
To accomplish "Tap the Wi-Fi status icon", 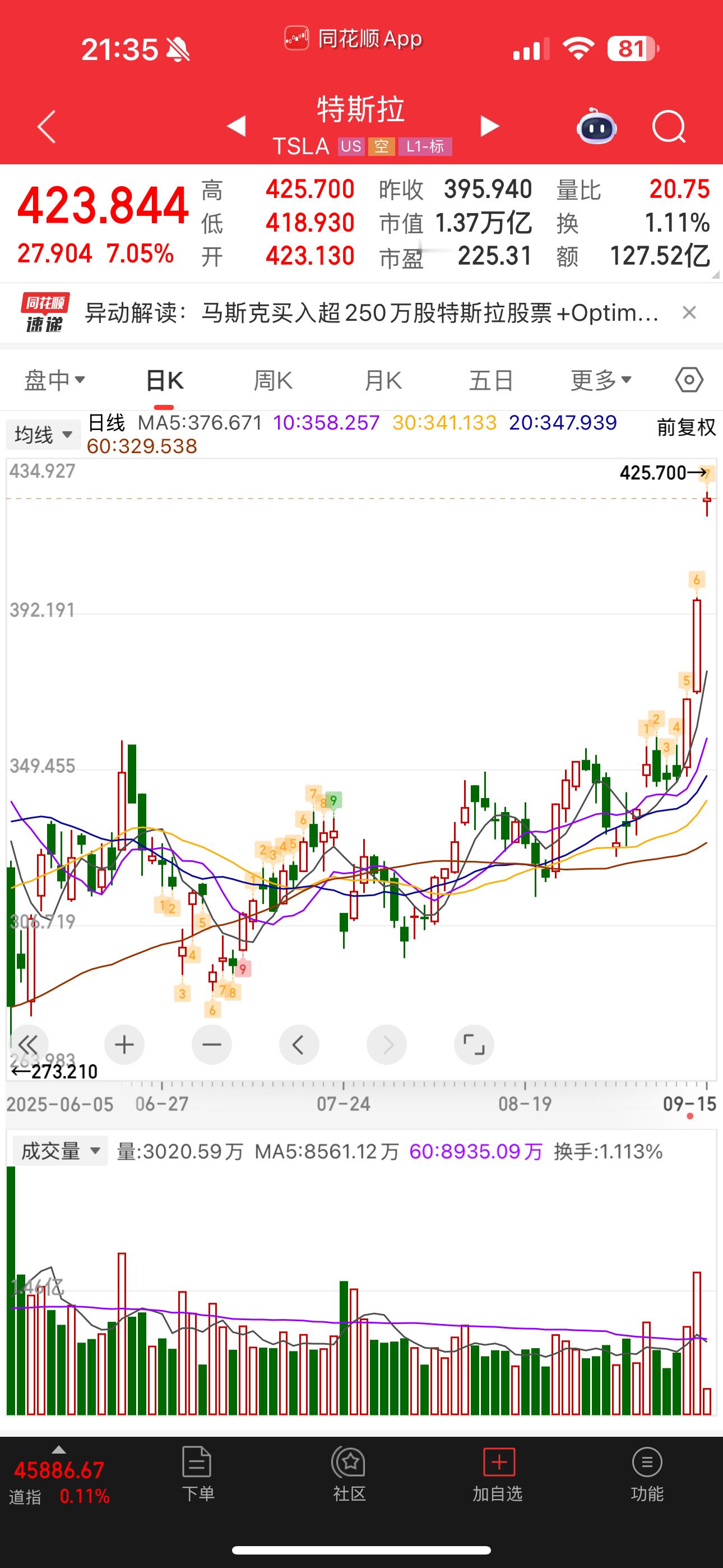I will tap(578, 49).
